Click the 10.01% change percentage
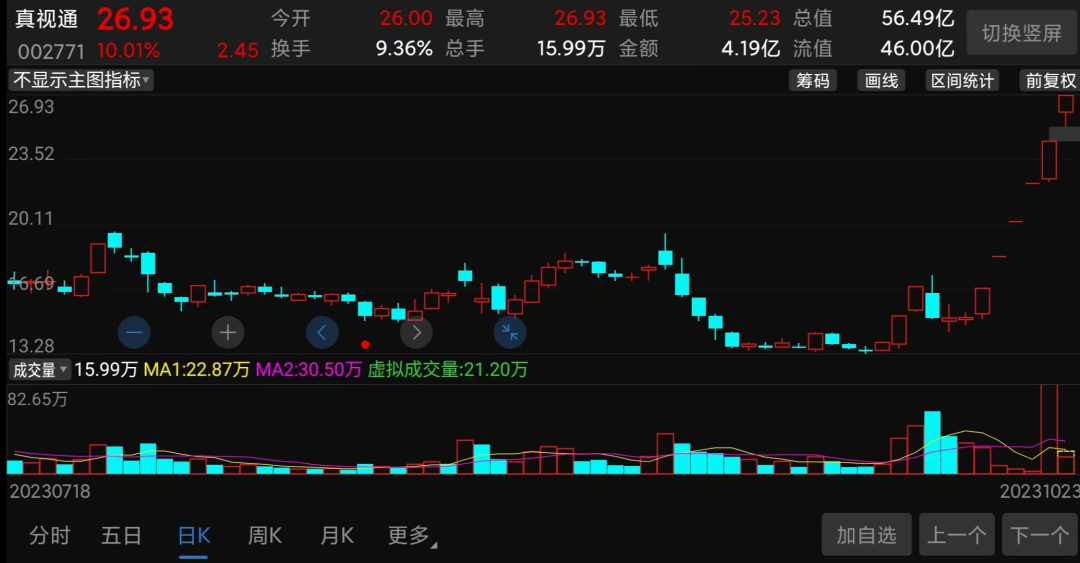This screenshot has width=1080, height=563. pos(129,50)
